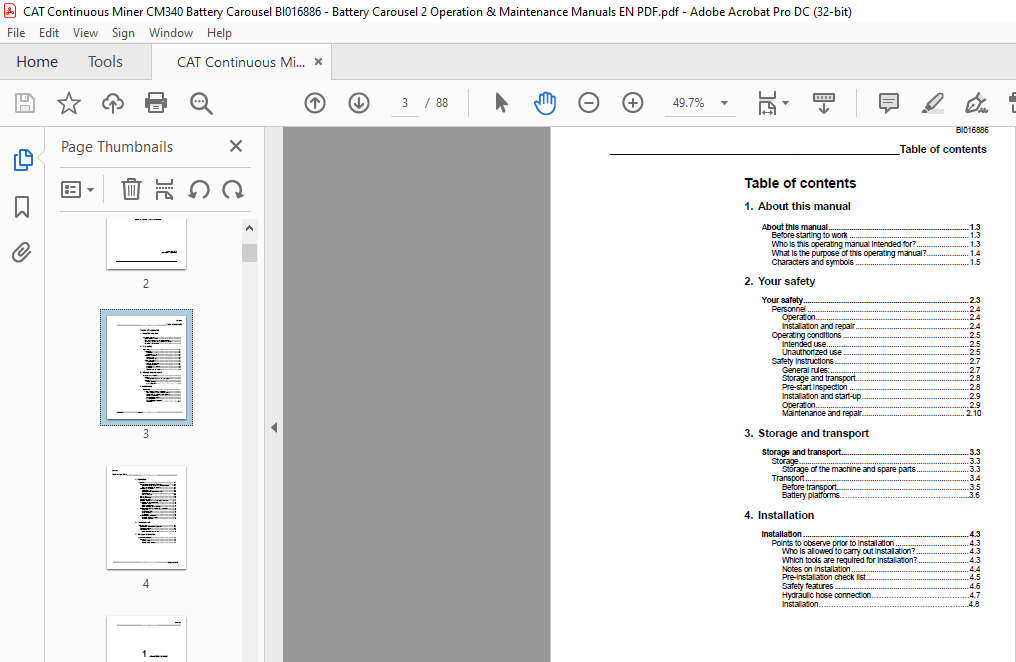Click 'Battery platforms' contents entry
The height and width of the screenshot is (662, 1016).
(x=881, y=496)
